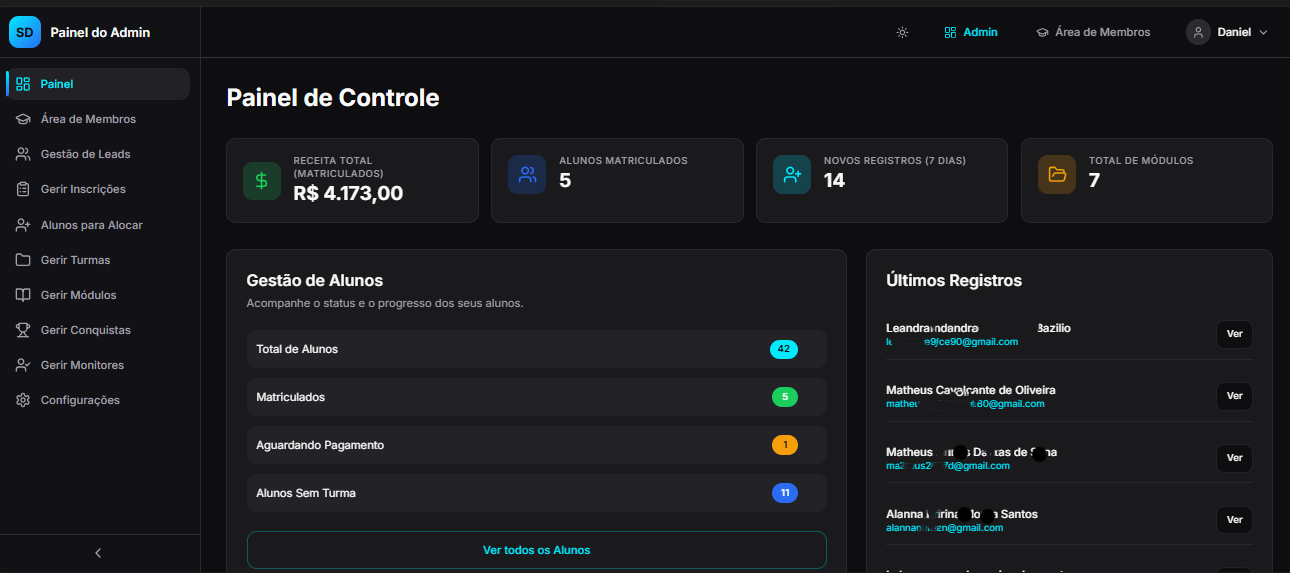Click the Novos Registros user-plus icon

(x=792, y=174)
